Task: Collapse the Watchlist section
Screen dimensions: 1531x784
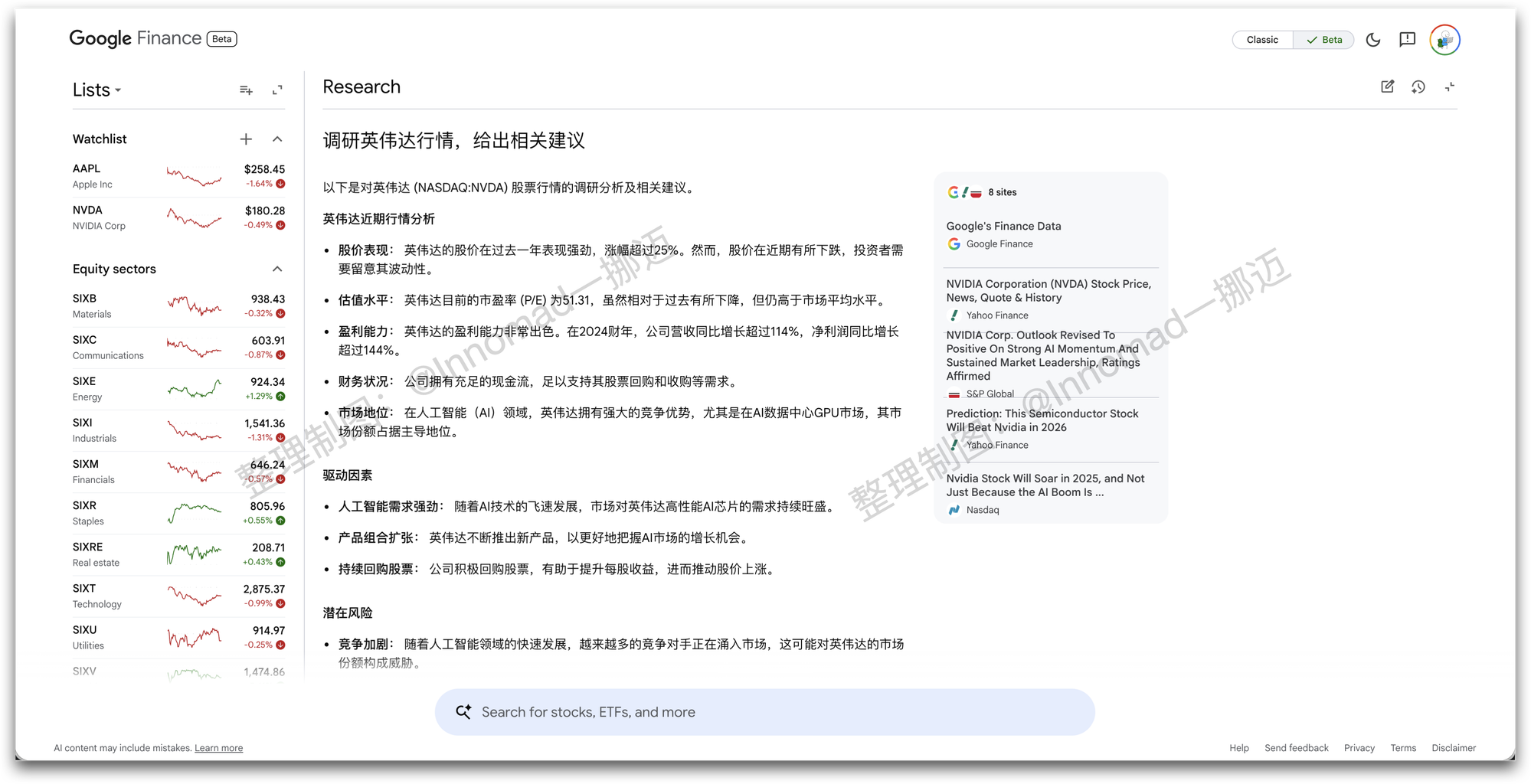Action: tap(277, 139)
